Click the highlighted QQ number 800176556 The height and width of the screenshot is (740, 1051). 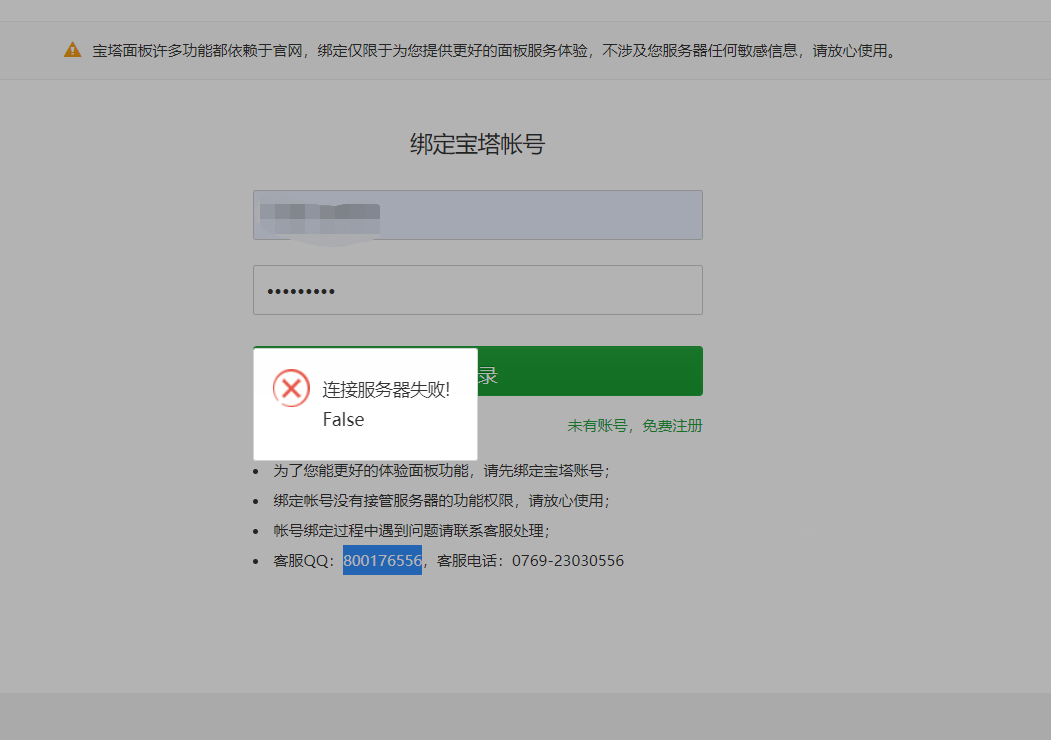point(383,560)
